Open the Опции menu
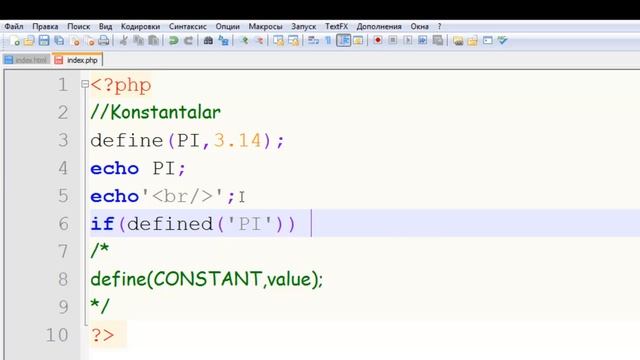The height and width of the screenshot is (360, 640). (227, 27)
